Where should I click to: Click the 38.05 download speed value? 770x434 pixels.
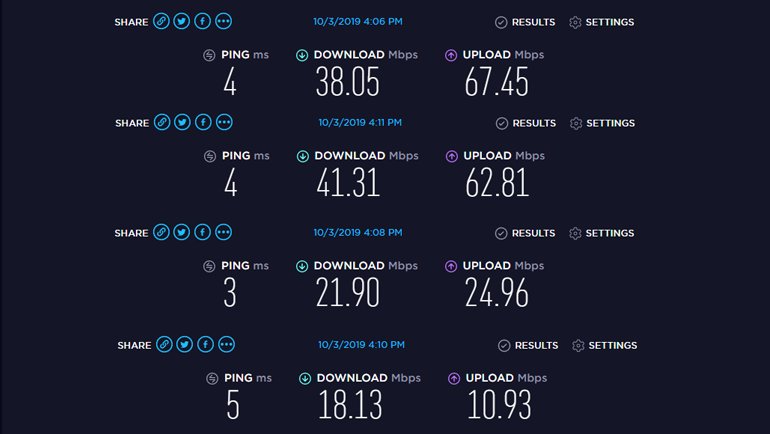tap(349, 83)
